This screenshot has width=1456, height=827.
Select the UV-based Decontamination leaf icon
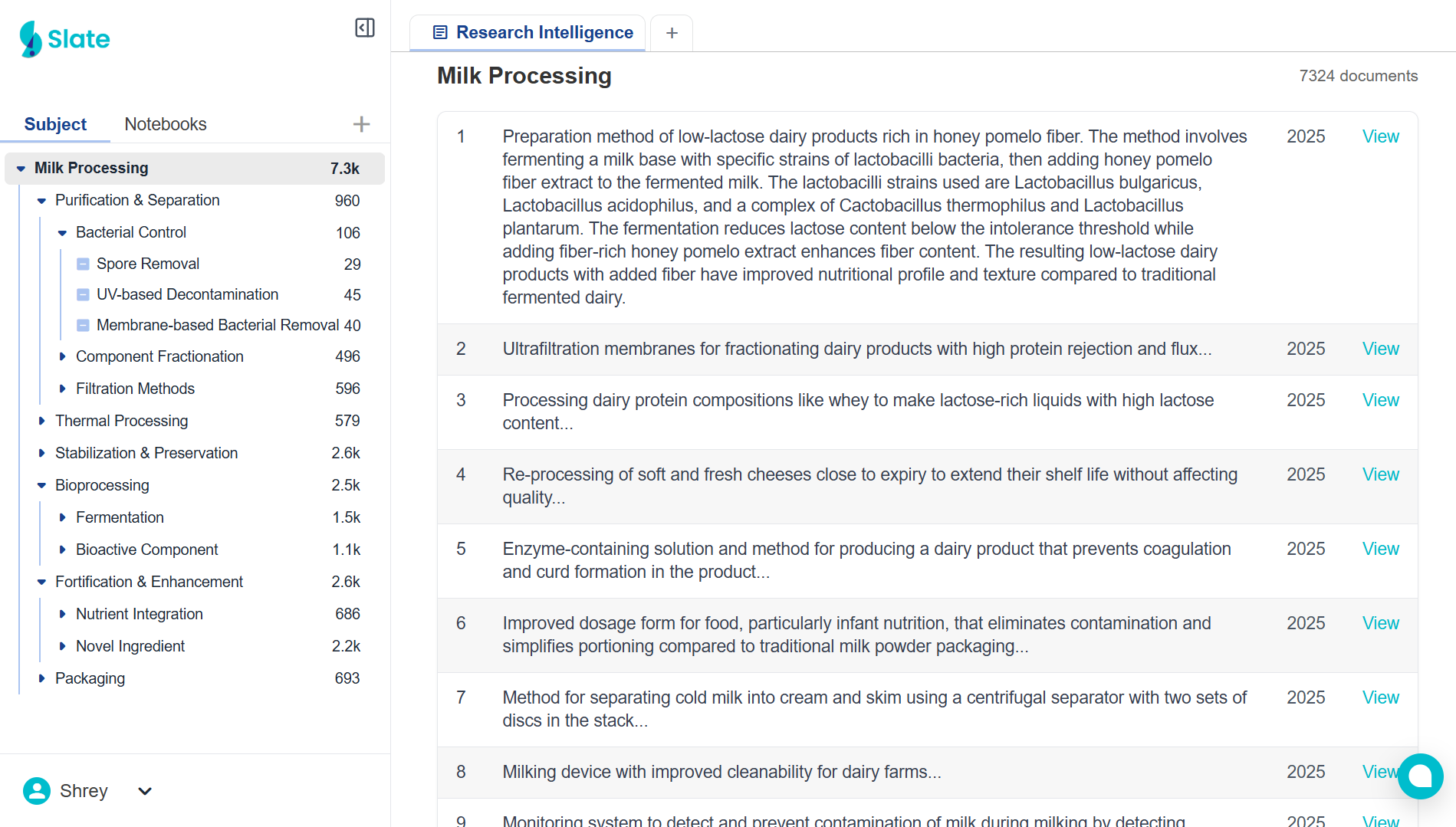point(84,295)
